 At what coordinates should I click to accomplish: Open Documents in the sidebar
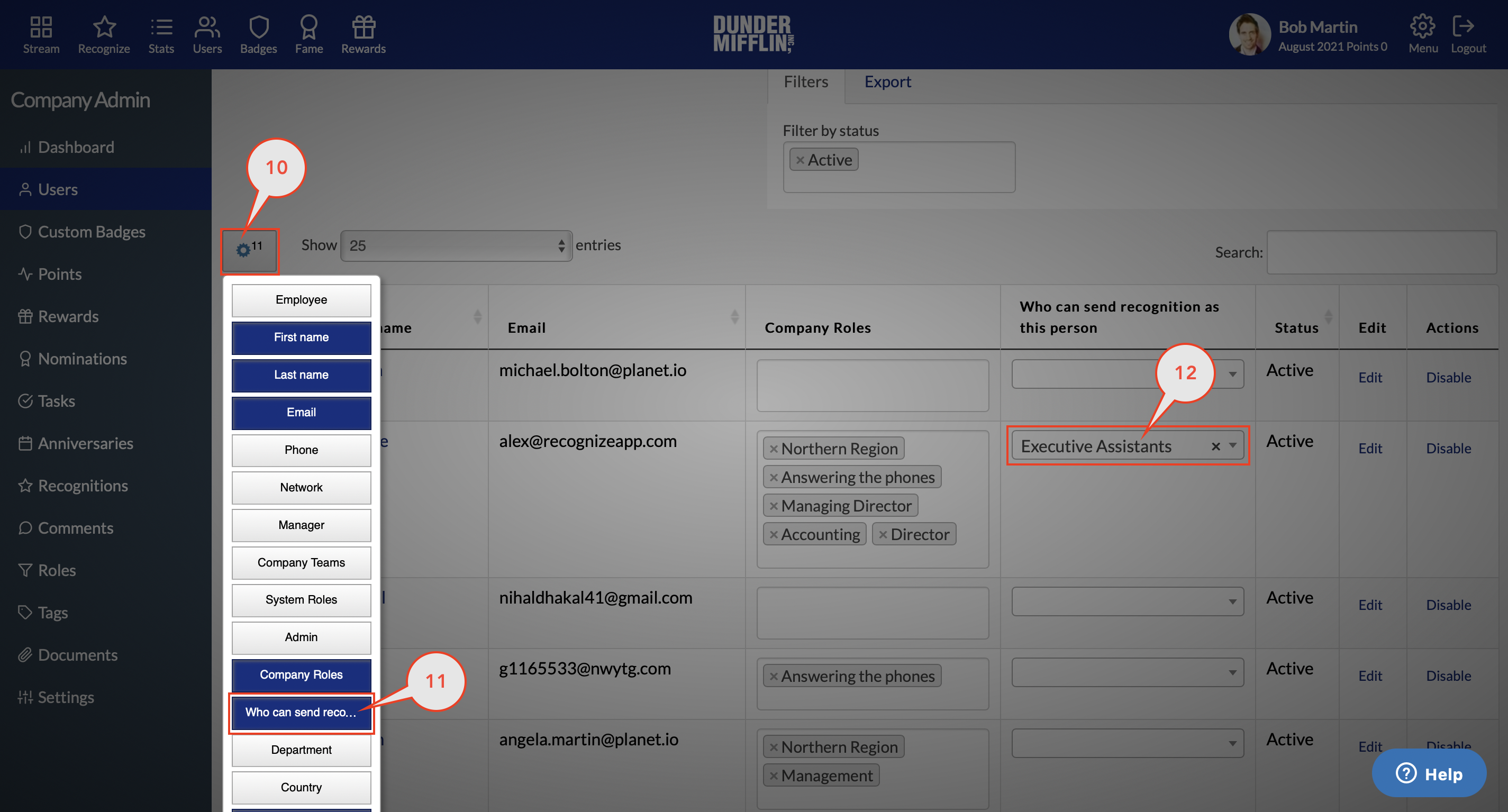pos(105,655)
